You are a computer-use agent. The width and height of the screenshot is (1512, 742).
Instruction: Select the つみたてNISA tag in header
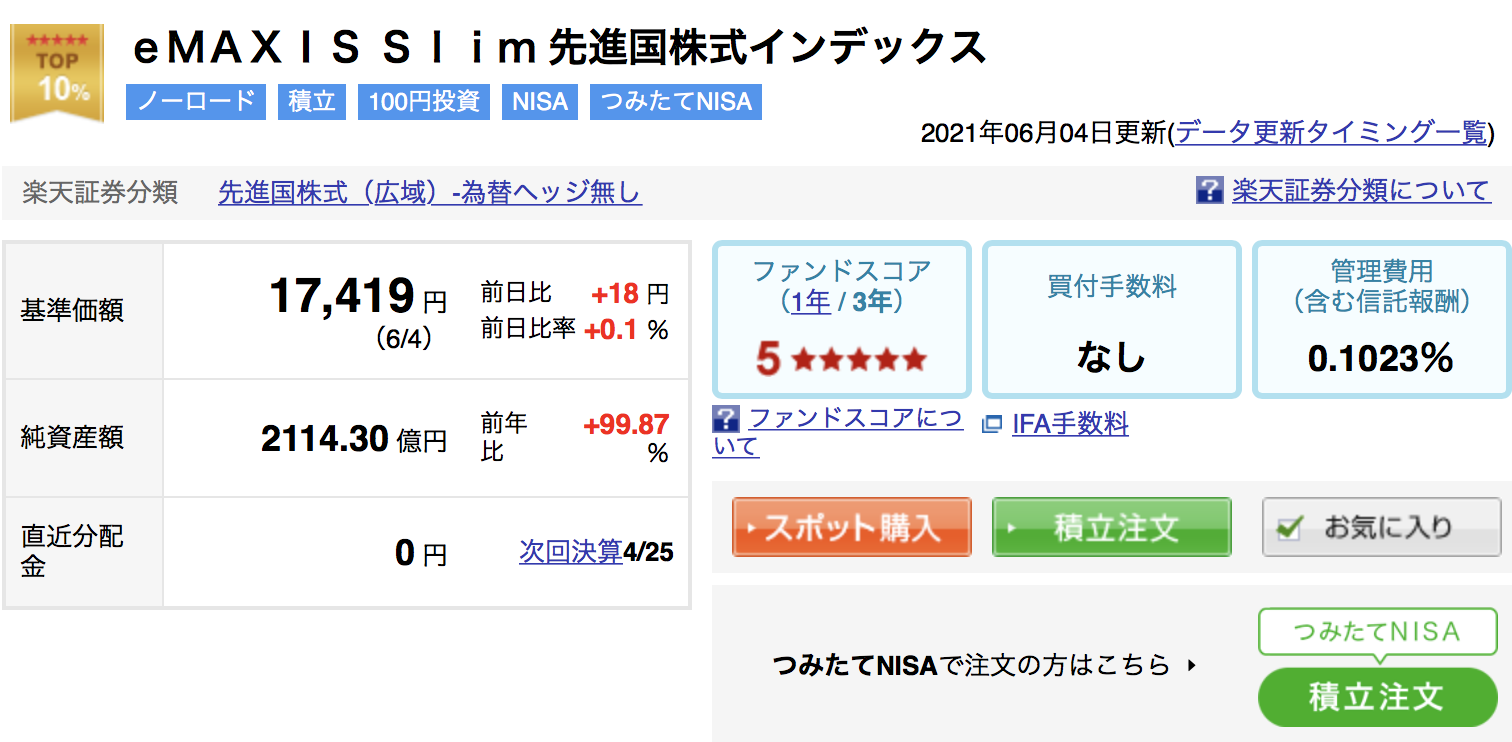[676, 101]
